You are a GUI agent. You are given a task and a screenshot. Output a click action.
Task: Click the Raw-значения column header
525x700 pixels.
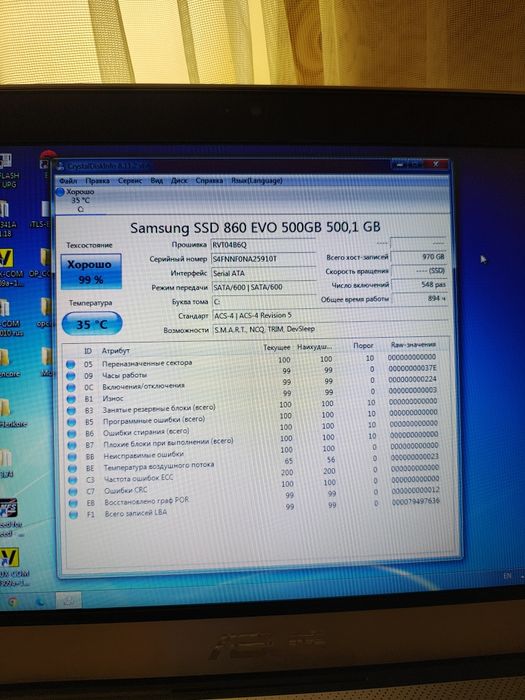click(x=413, y=345)
